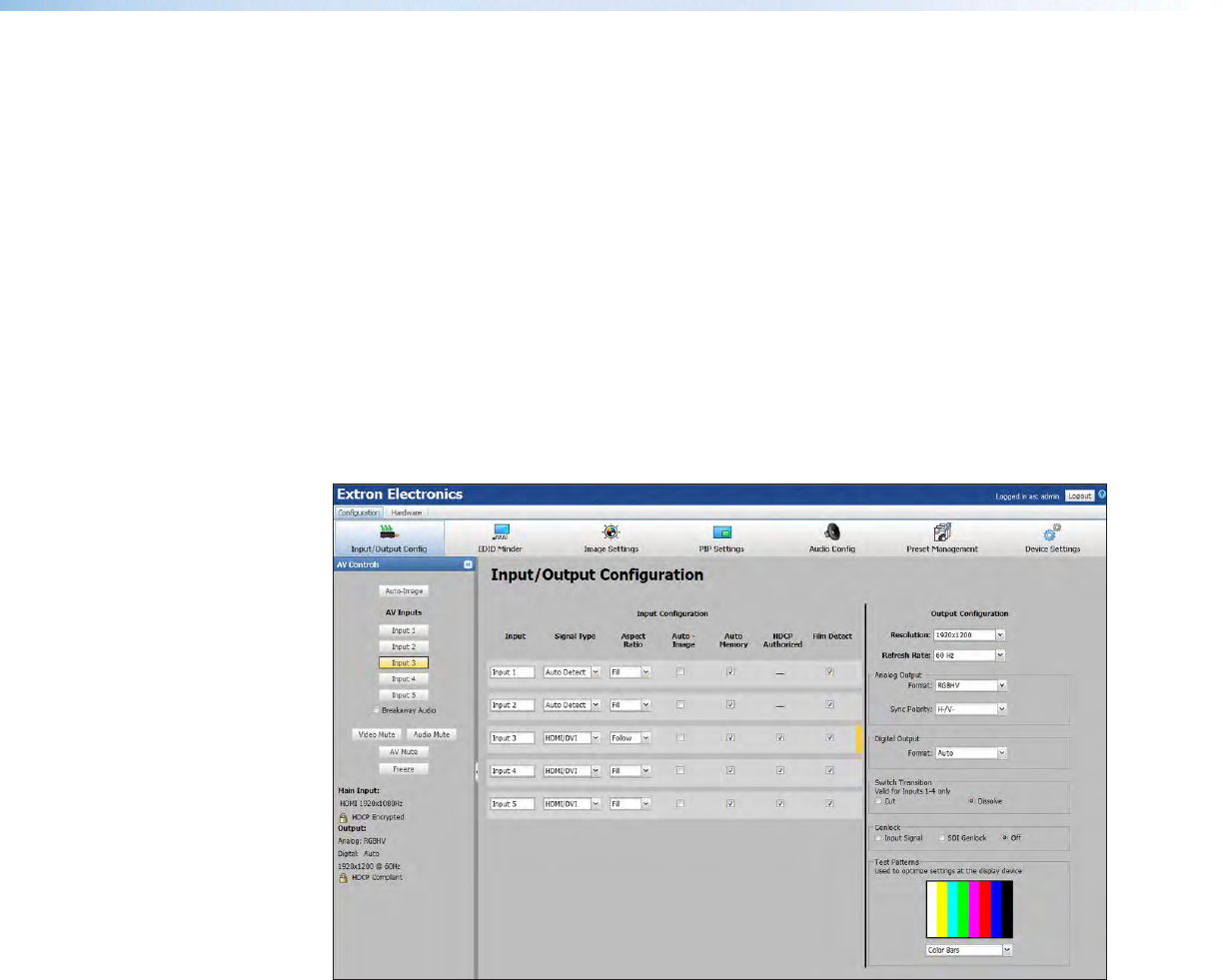
Task: Toggle Auto-Image checkbox for Input 3 row
Action: click(680, 738)
